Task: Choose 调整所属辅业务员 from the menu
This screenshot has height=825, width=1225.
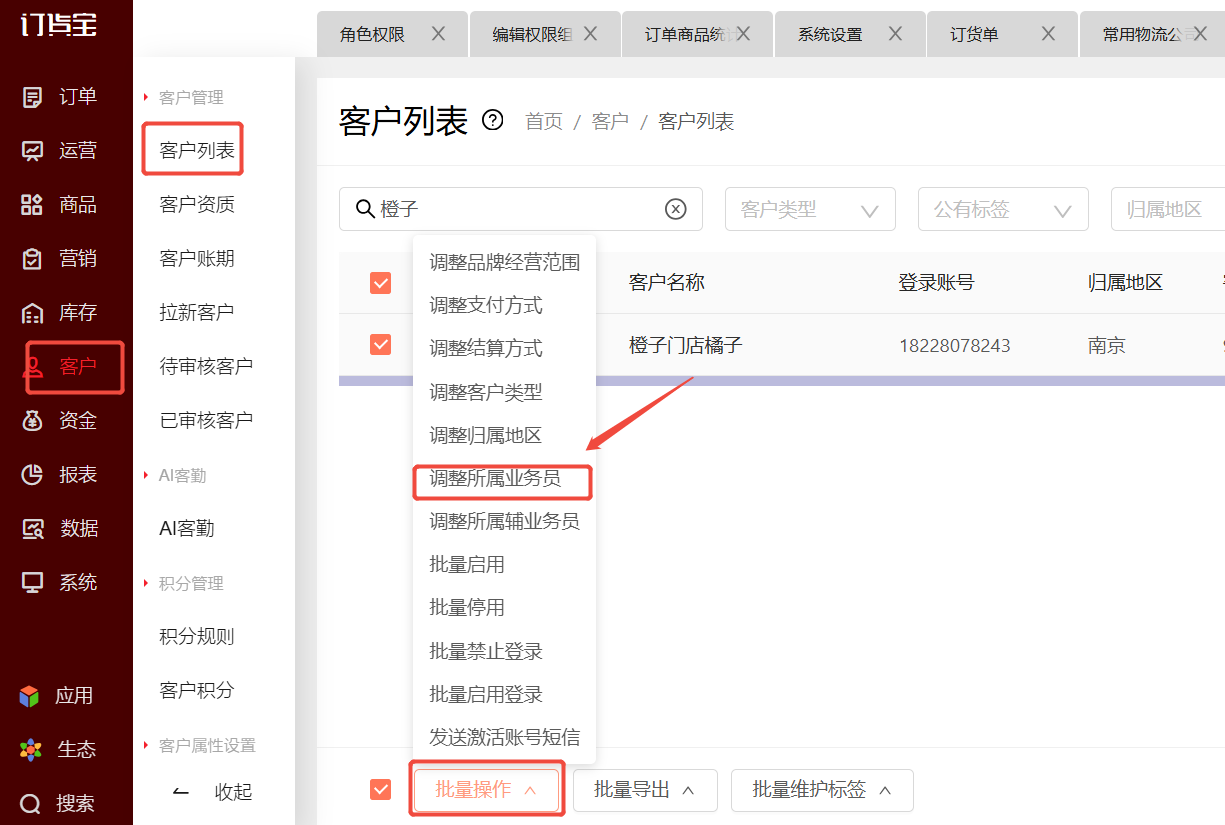Action: [x=504, y=521]
